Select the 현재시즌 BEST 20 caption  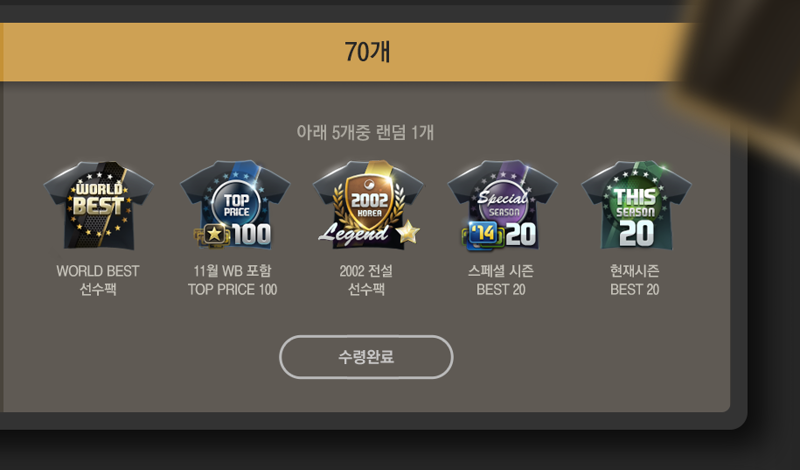point(635,280)
